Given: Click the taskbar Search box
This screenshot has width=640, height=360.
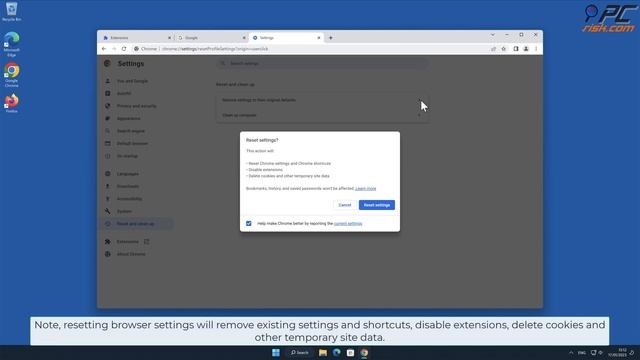Looking at the screenshot, I should click(300, 353).
